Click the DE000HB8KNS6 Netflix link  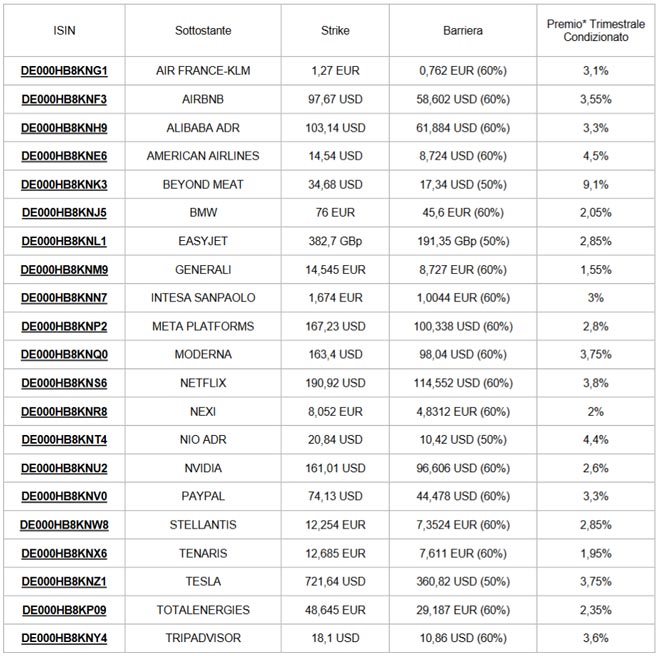click(x=64, y=383)
